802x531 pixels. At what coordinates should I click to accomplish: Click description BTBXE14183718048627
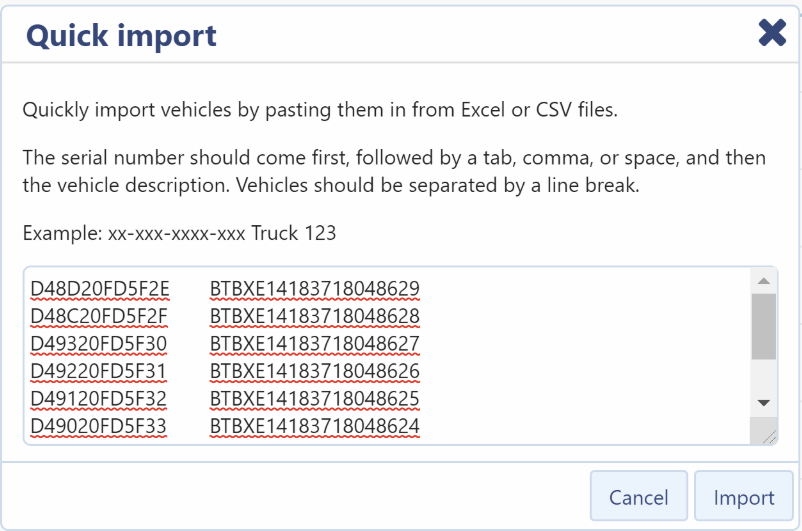(x=315, y=344)
